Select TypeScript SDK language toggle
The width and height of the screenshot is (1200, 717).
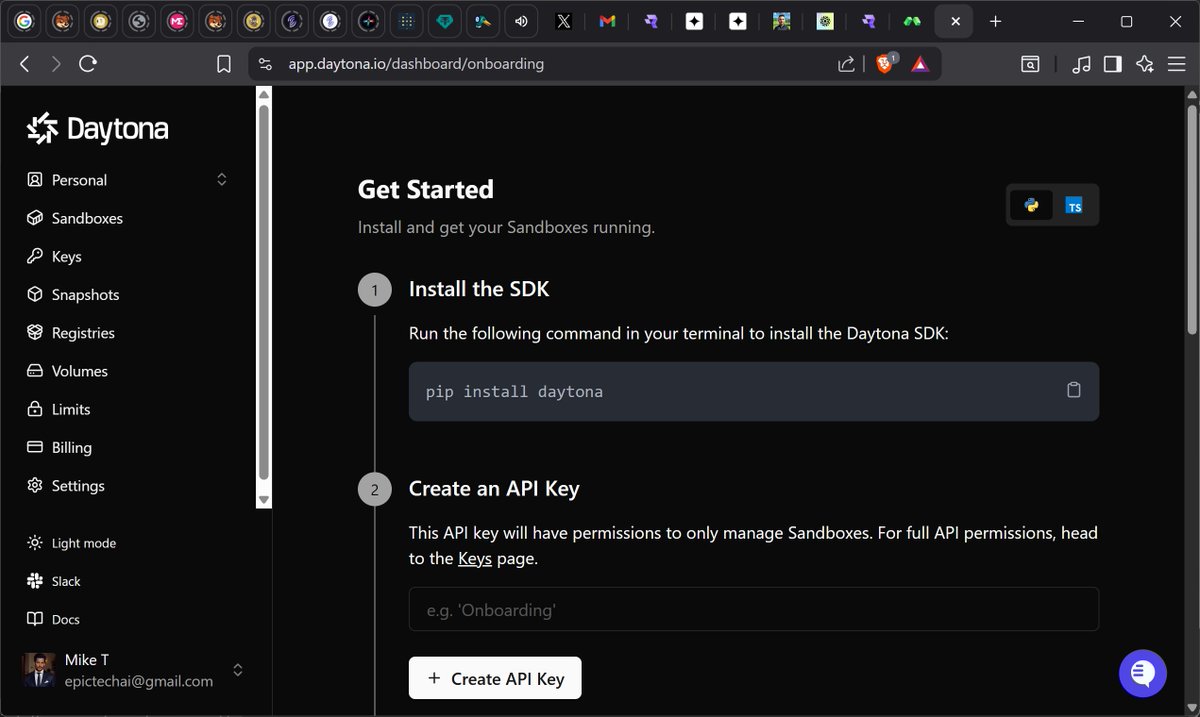(1074, 205)
